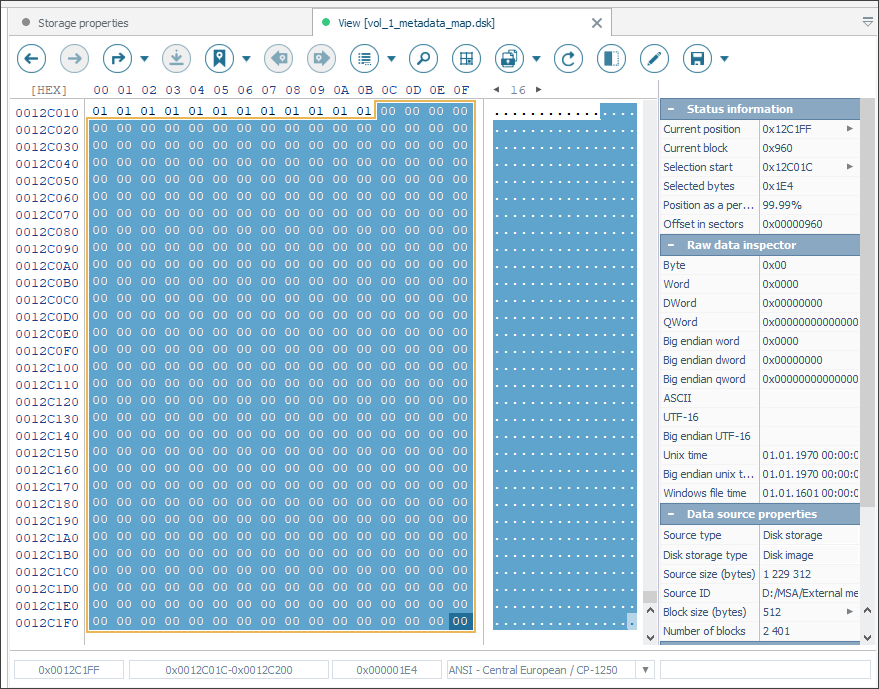The image size is (879, 689).
Task: Click the Current block value 0x960
Action: coord(777,148)
